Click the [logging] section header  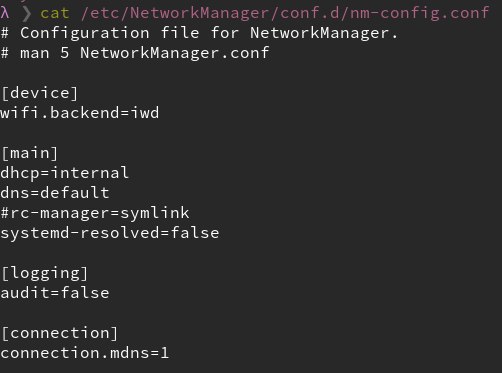pyautogui.click(x=44, y=273)
